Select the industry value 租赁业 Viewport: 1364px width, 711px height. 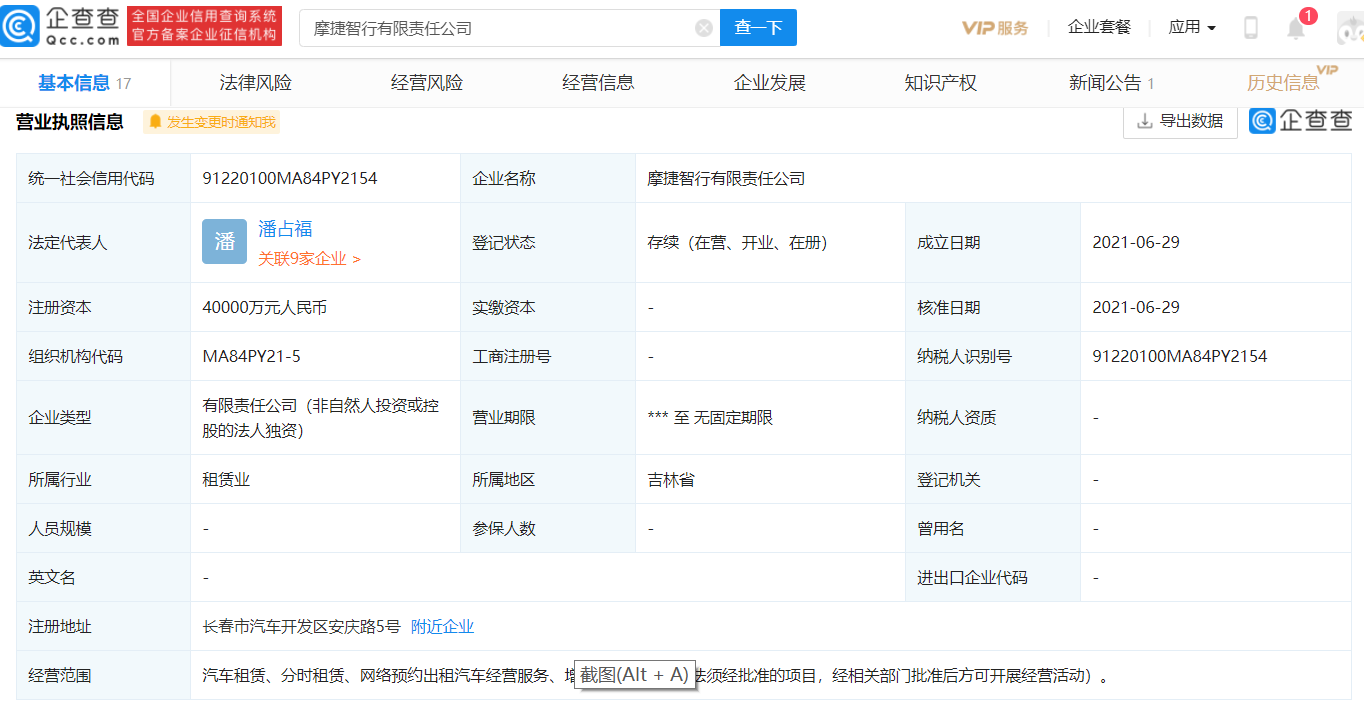click(226, 479)
